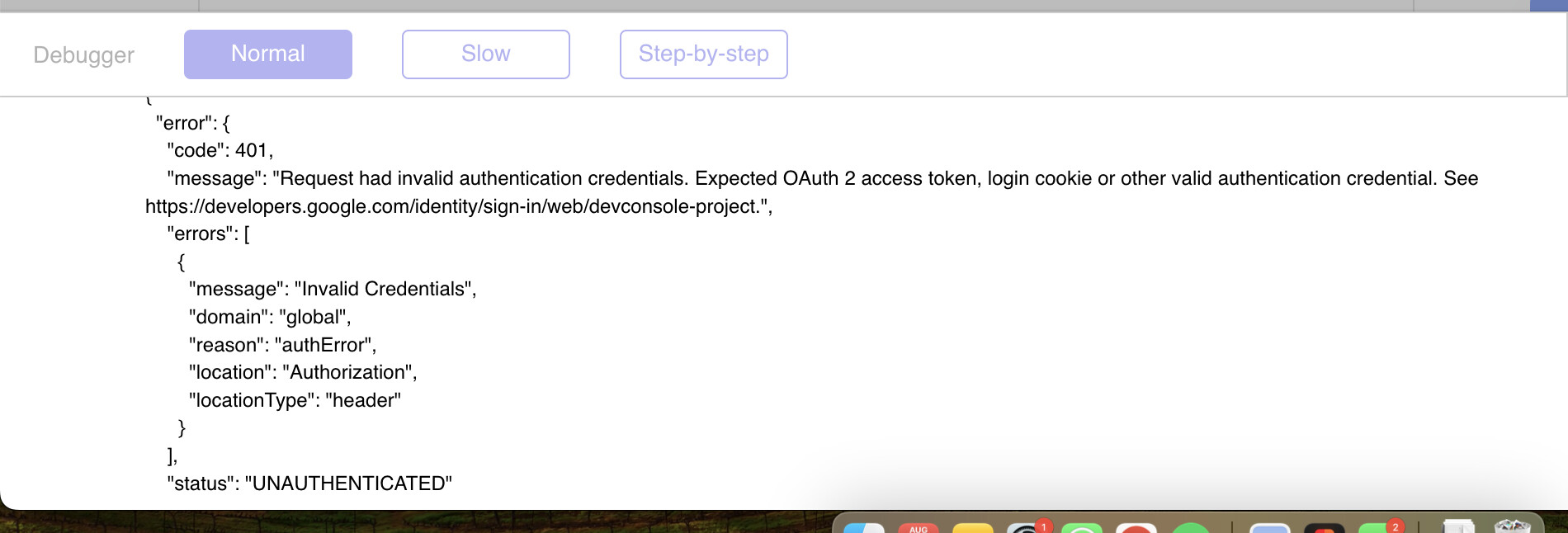Select the Normal debugger speed
The width and height of the screenshot is (1568, 533).
coord(268,54)
